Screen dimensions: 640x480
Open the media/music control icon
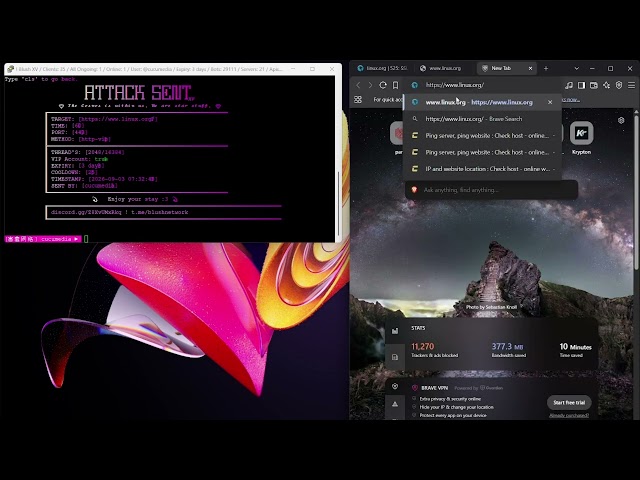[569, 85]
